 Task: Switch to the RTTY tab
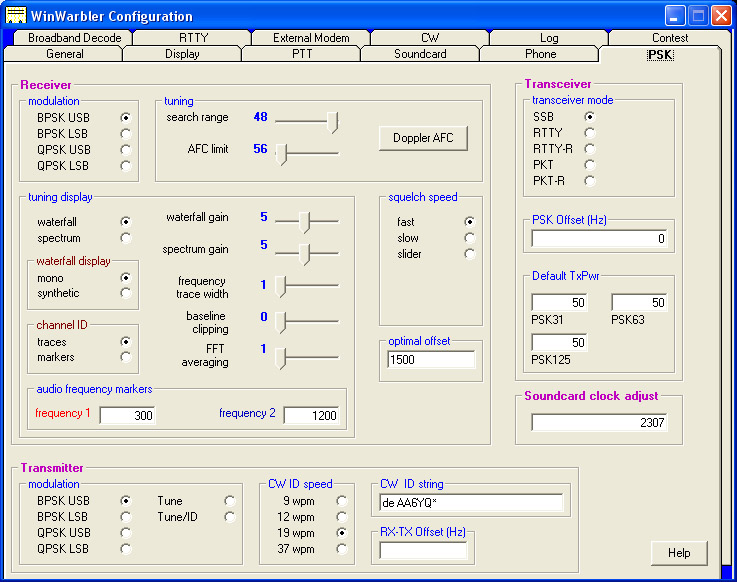click(x=193, y=38)
